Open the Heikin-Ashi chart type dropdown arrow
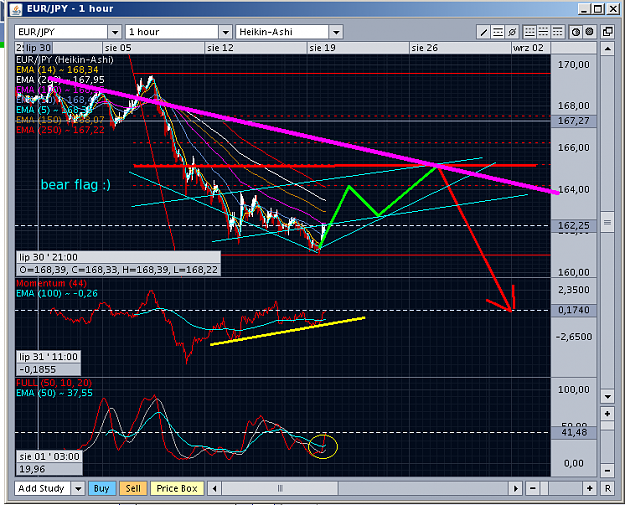625x505 pixels. [336, 32]
